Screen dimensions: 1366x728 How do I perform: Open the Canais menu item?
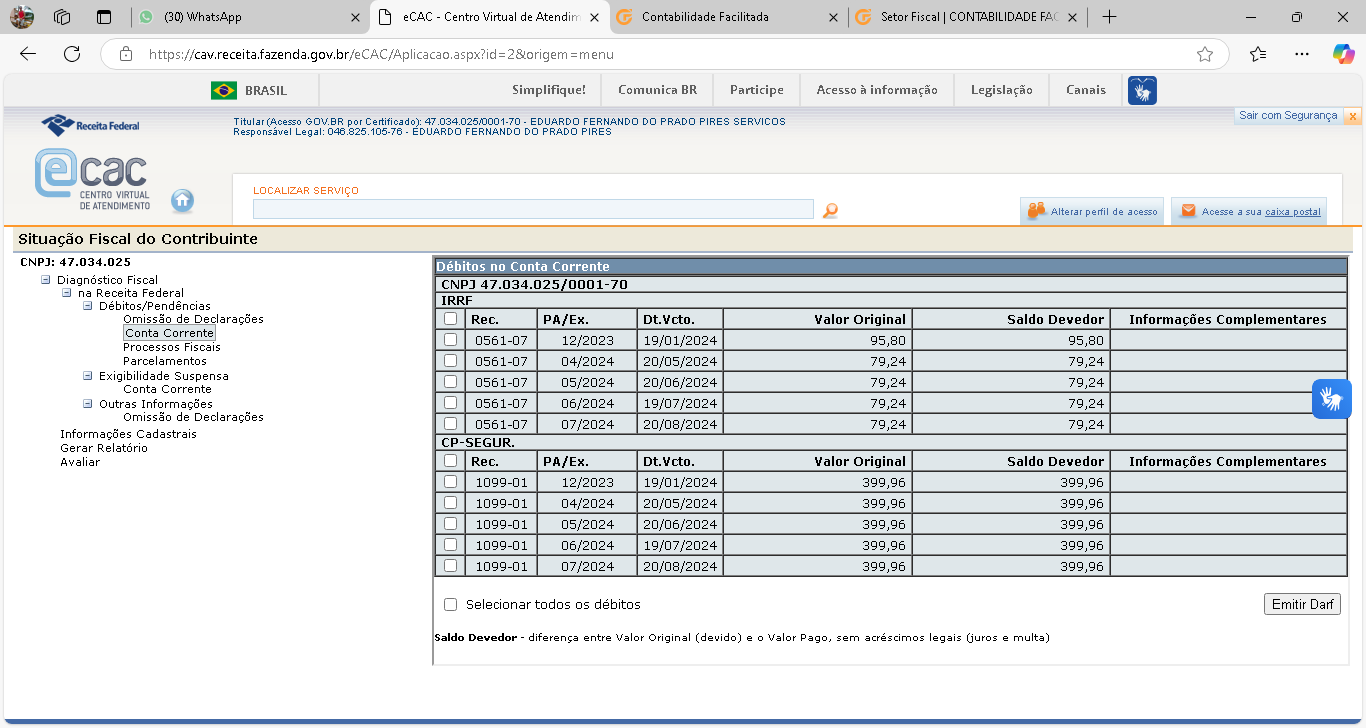[x=1086, y=90]
